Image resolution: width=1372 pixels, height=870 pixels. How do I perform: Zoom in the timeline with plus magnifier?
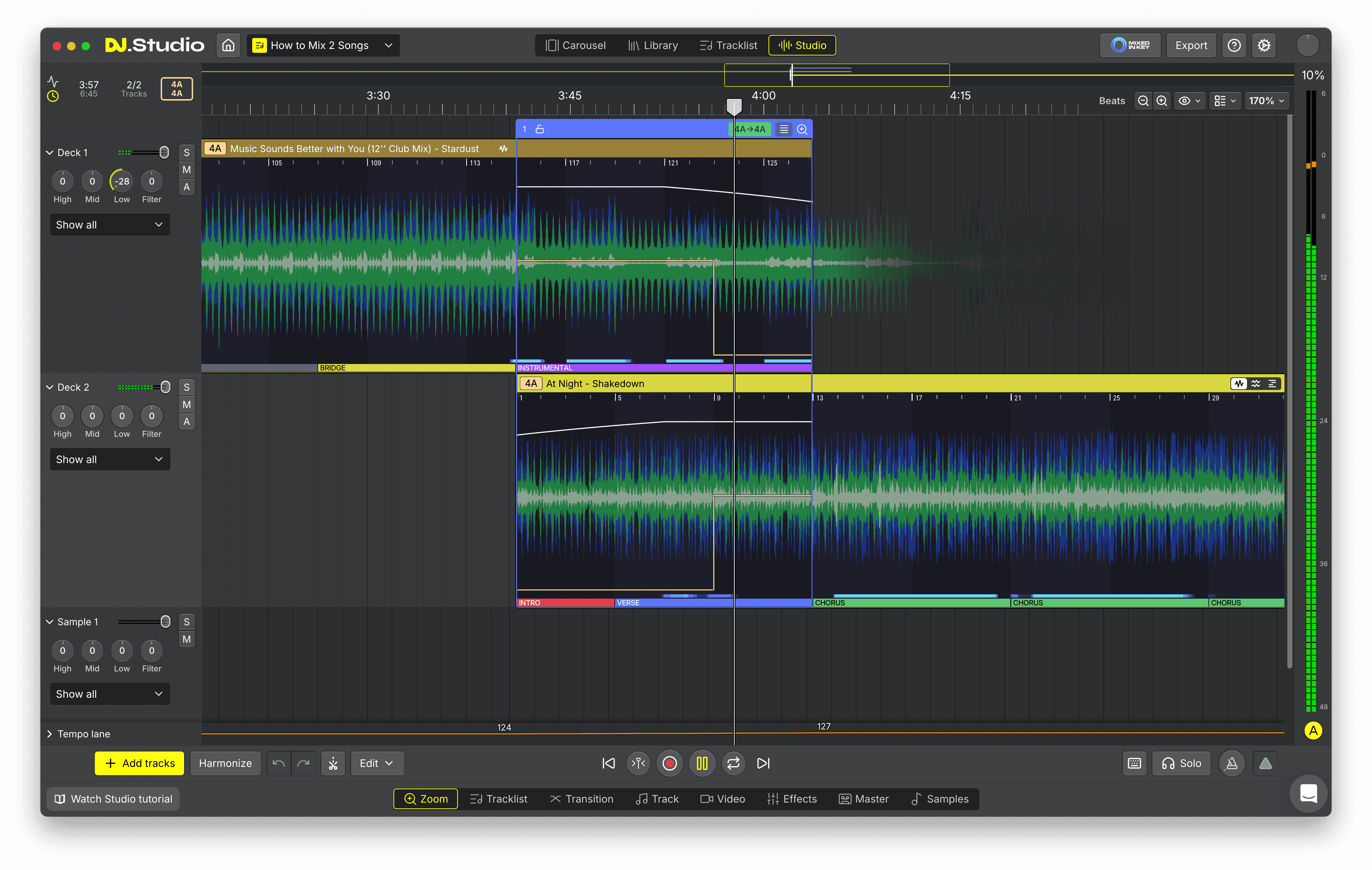[x=1162, y=101]
